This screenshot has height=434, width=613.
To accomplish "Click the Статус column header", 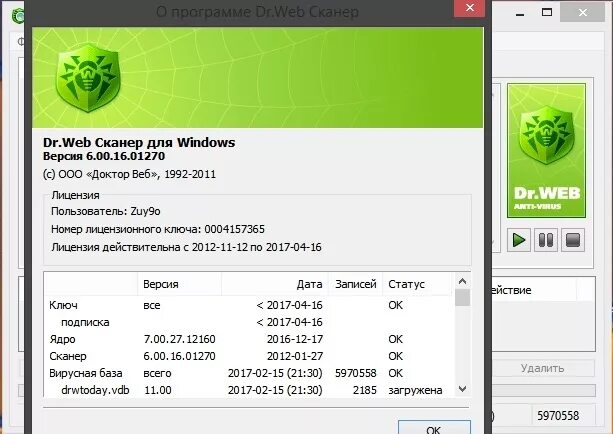I will click(417, 284).
